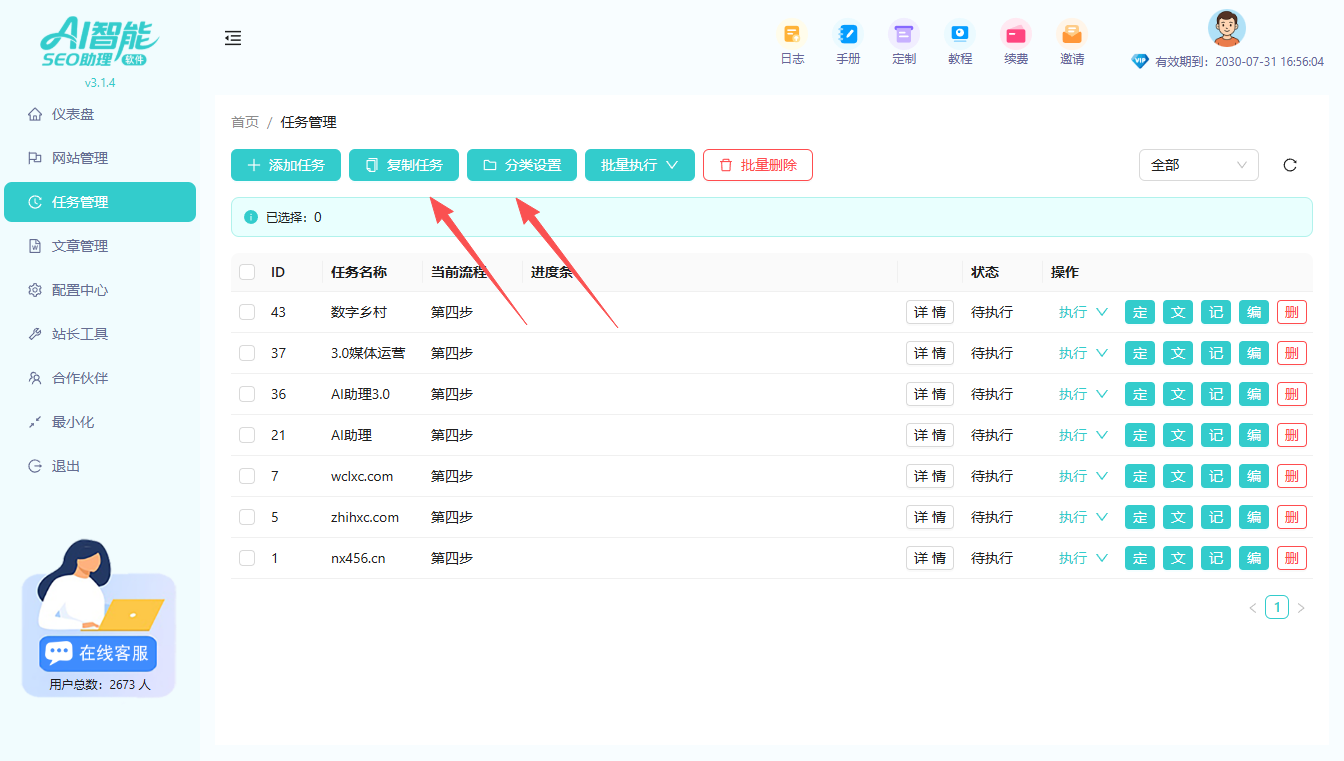Toggle the select-all checkbox in table header
This screenshot has height=761, width=1344.
point(247,272)
